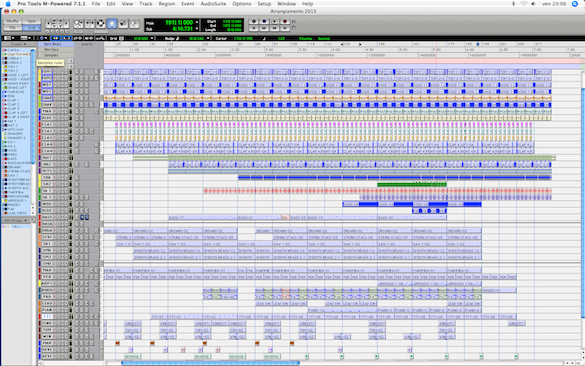Enable Shuffle edit mode
Screen dimensions: 585x366
point(13,22)
